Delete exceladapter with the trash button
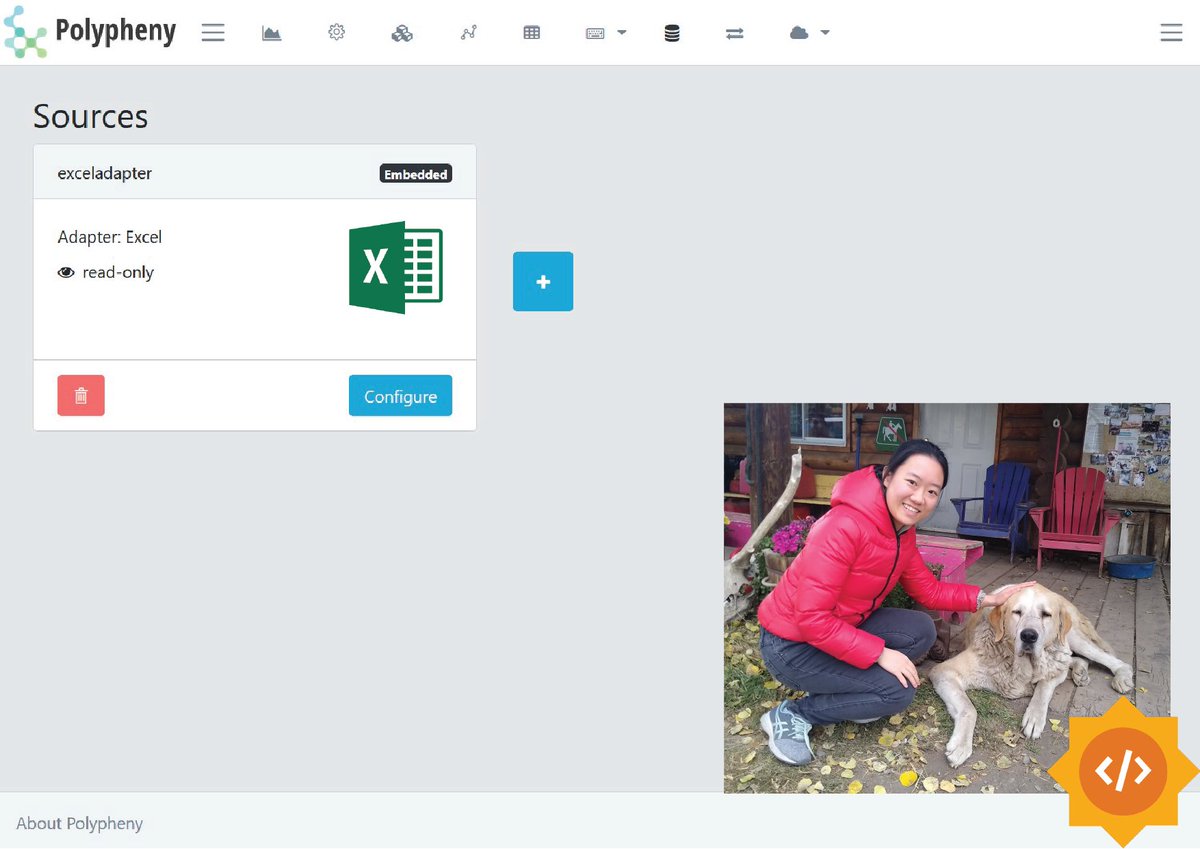This screenshot has width=1200, height=849. click(x=81, y=396)
